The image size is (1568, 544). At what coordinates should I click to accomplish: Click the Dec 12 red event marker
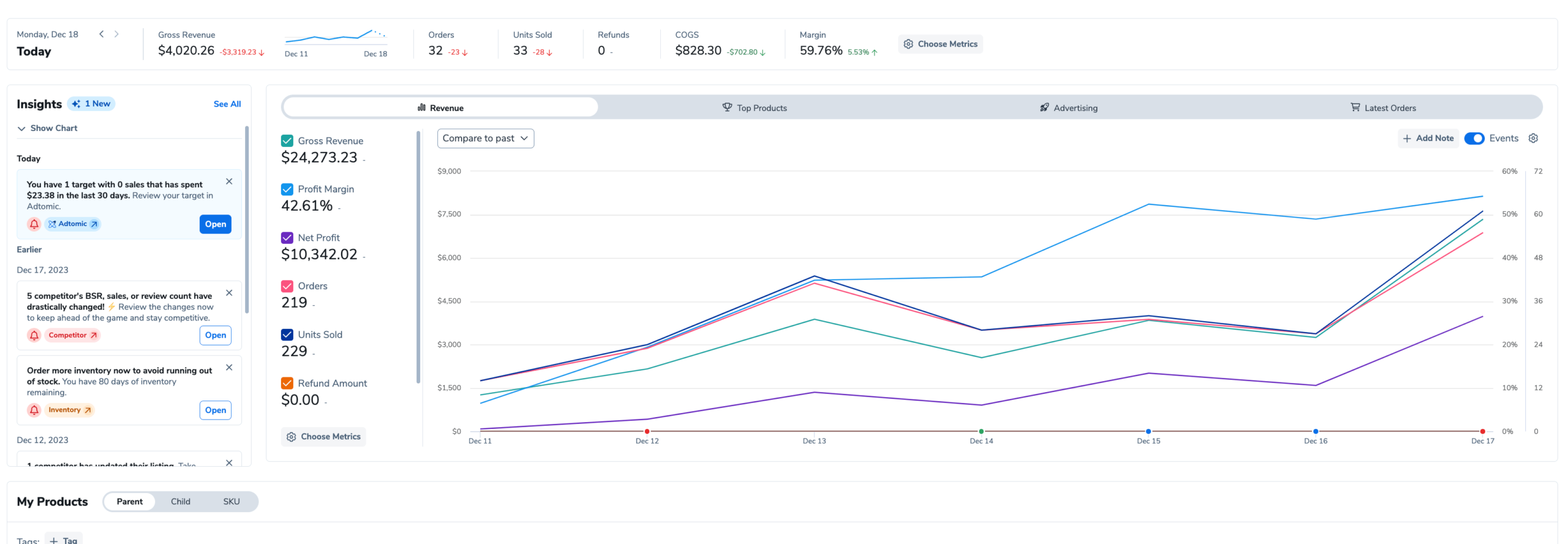click(x=647, y=431)
